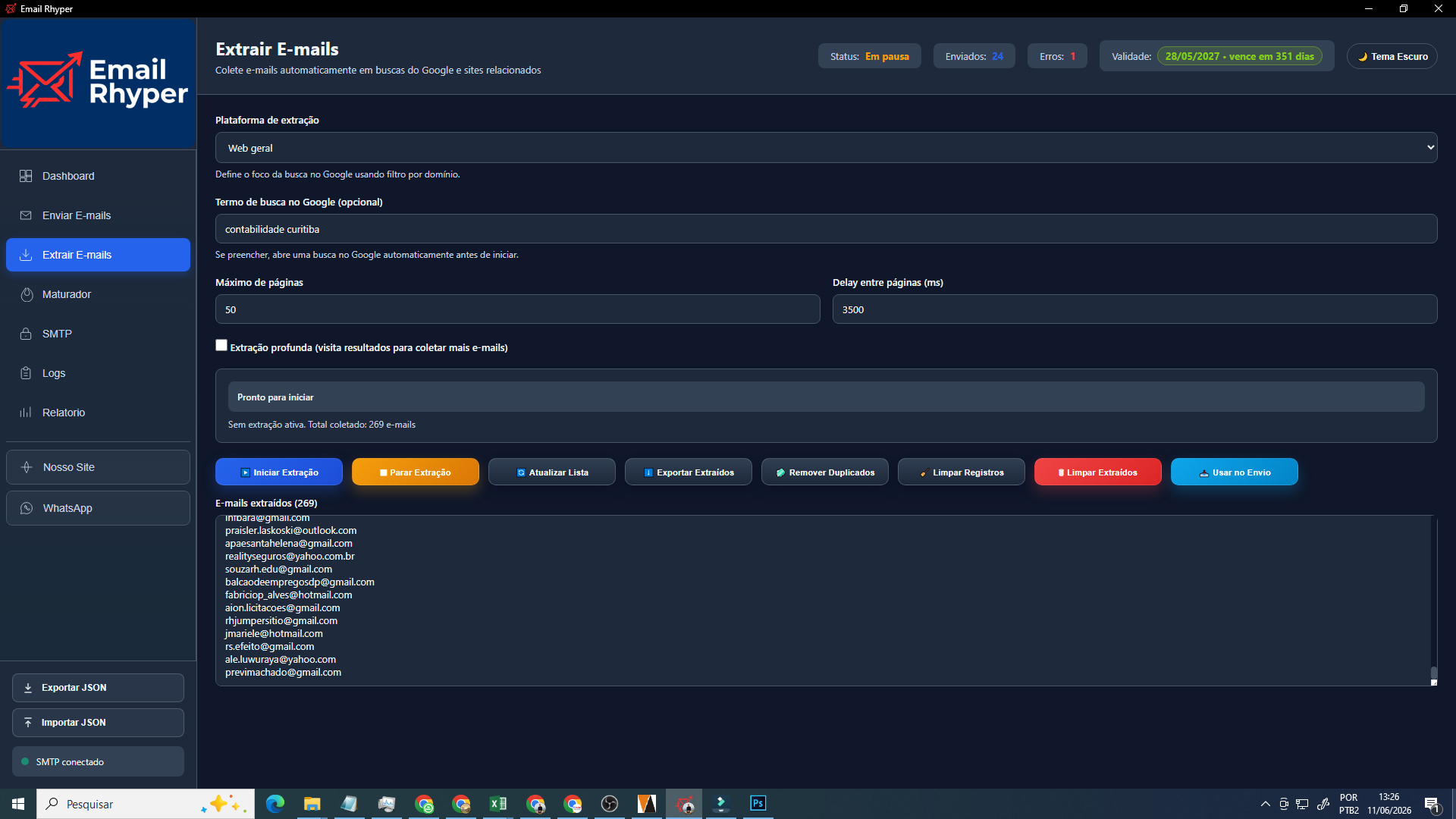Viewport: 1456px width, 819px height.
Task: Click the Exportar JSON button
Action: (98, 688)
